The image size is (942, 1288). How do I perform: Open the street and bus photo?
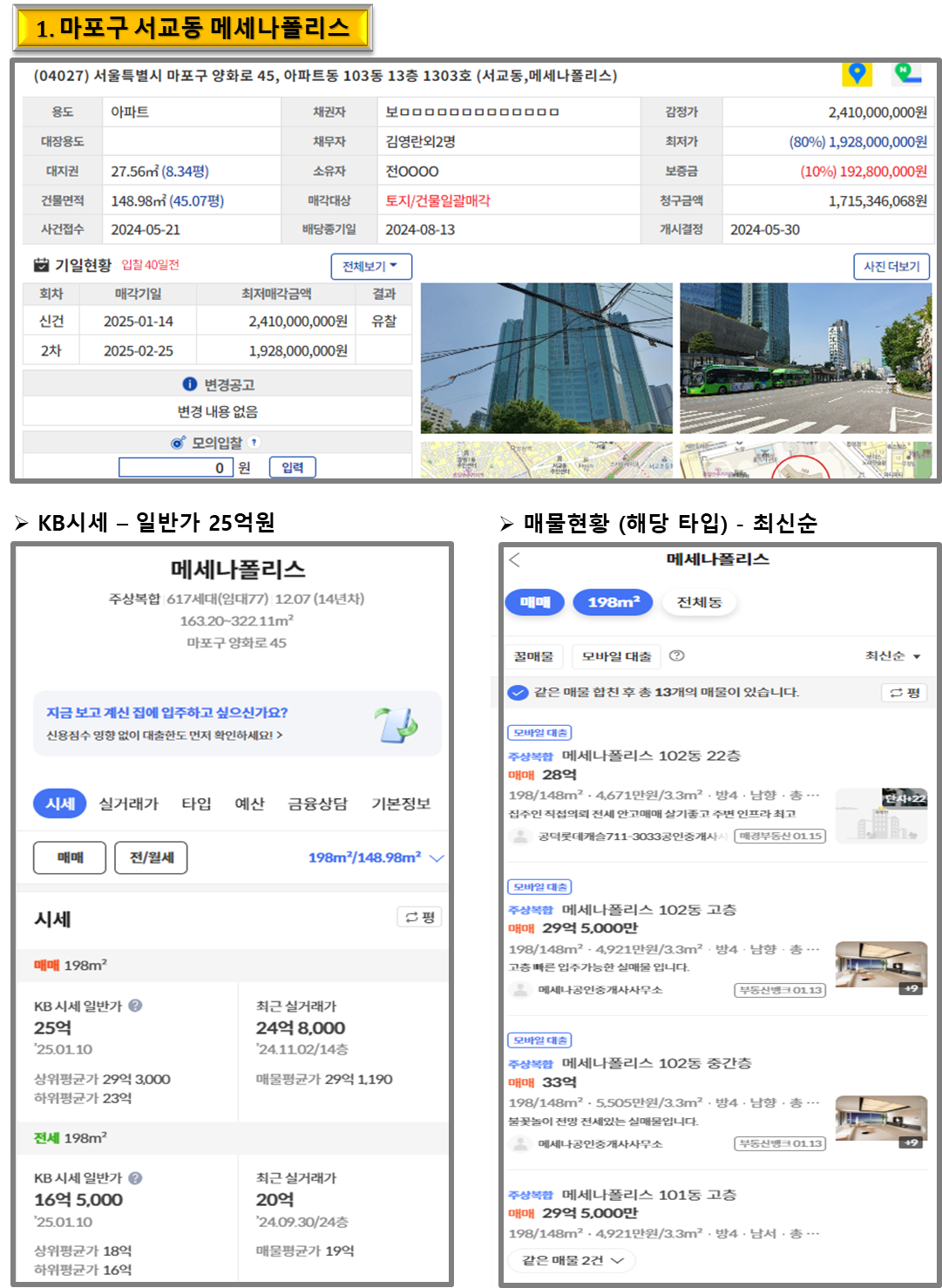click(805, 358)
